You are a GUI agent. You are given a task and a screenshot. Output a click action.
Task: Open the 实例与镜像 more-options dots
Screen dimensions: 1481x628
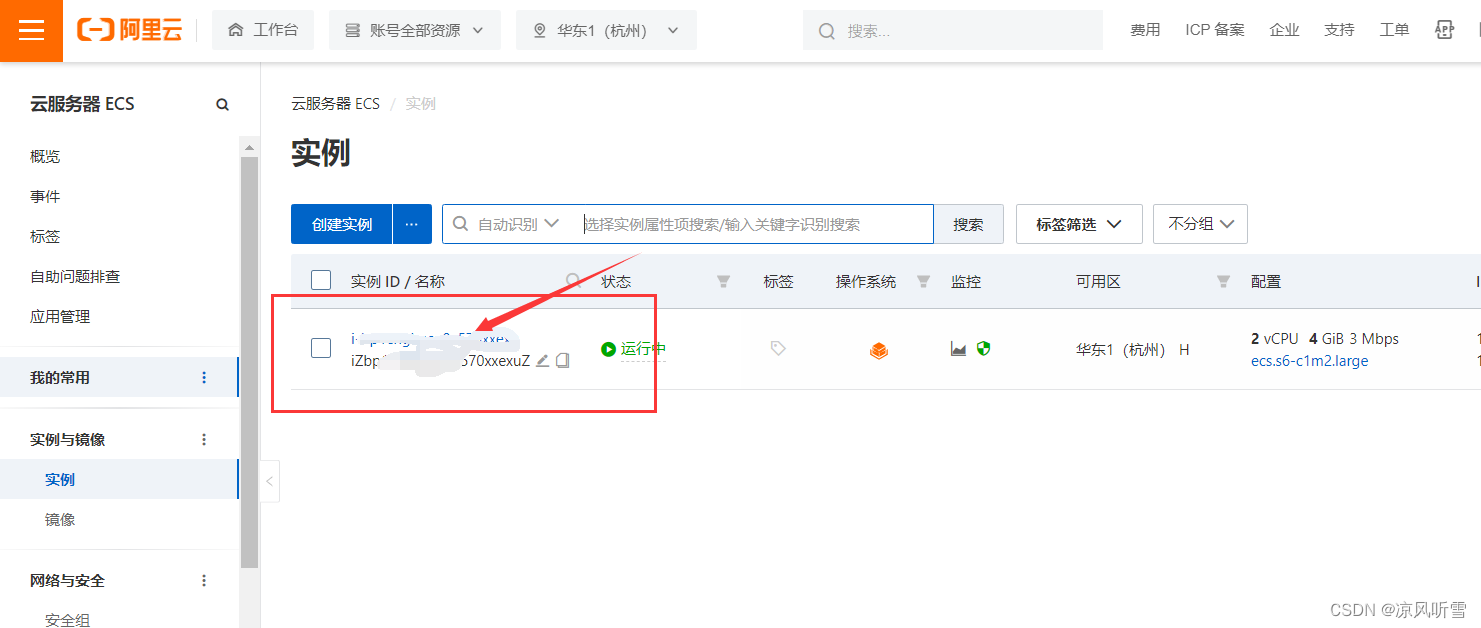[x=204, y=440]
